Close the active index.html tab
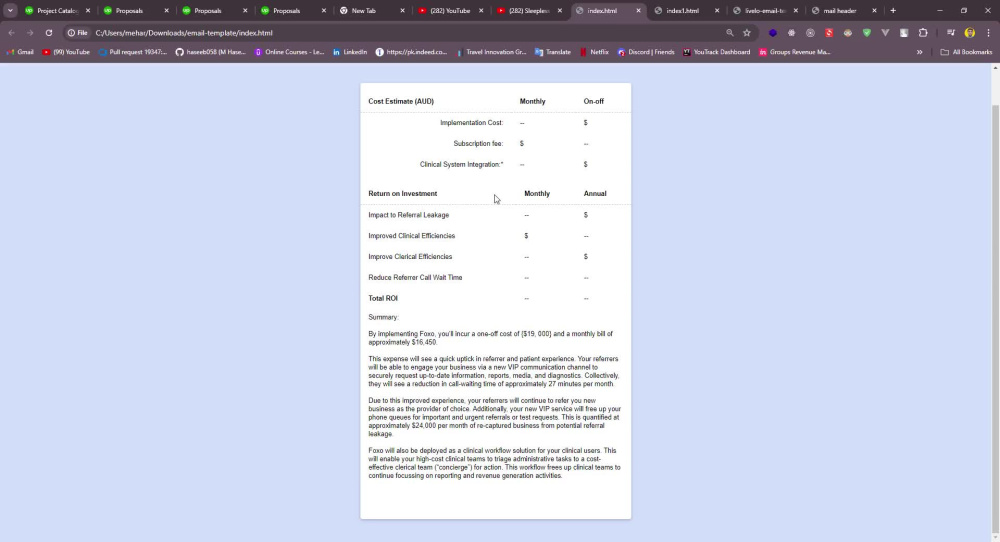 (638, 11)
